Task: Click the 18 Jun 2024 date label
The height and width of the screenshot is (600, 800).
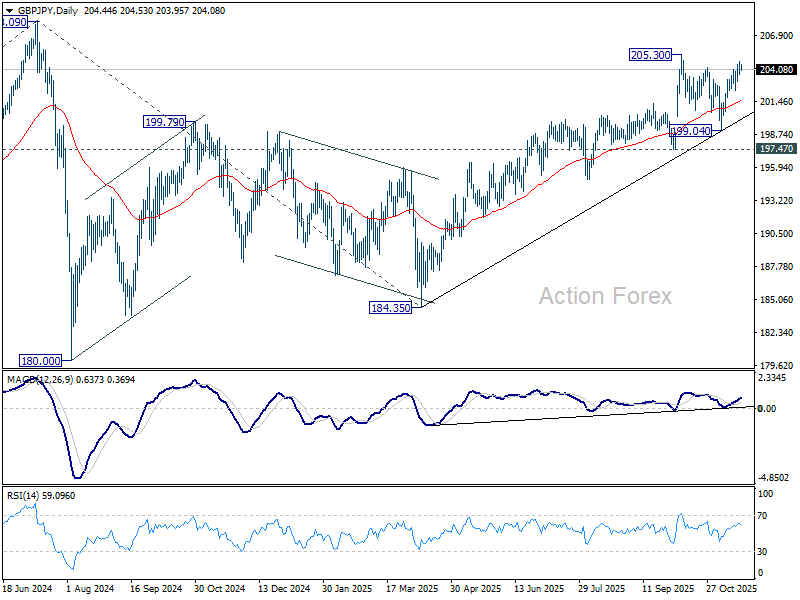Action: coord(28,588)
